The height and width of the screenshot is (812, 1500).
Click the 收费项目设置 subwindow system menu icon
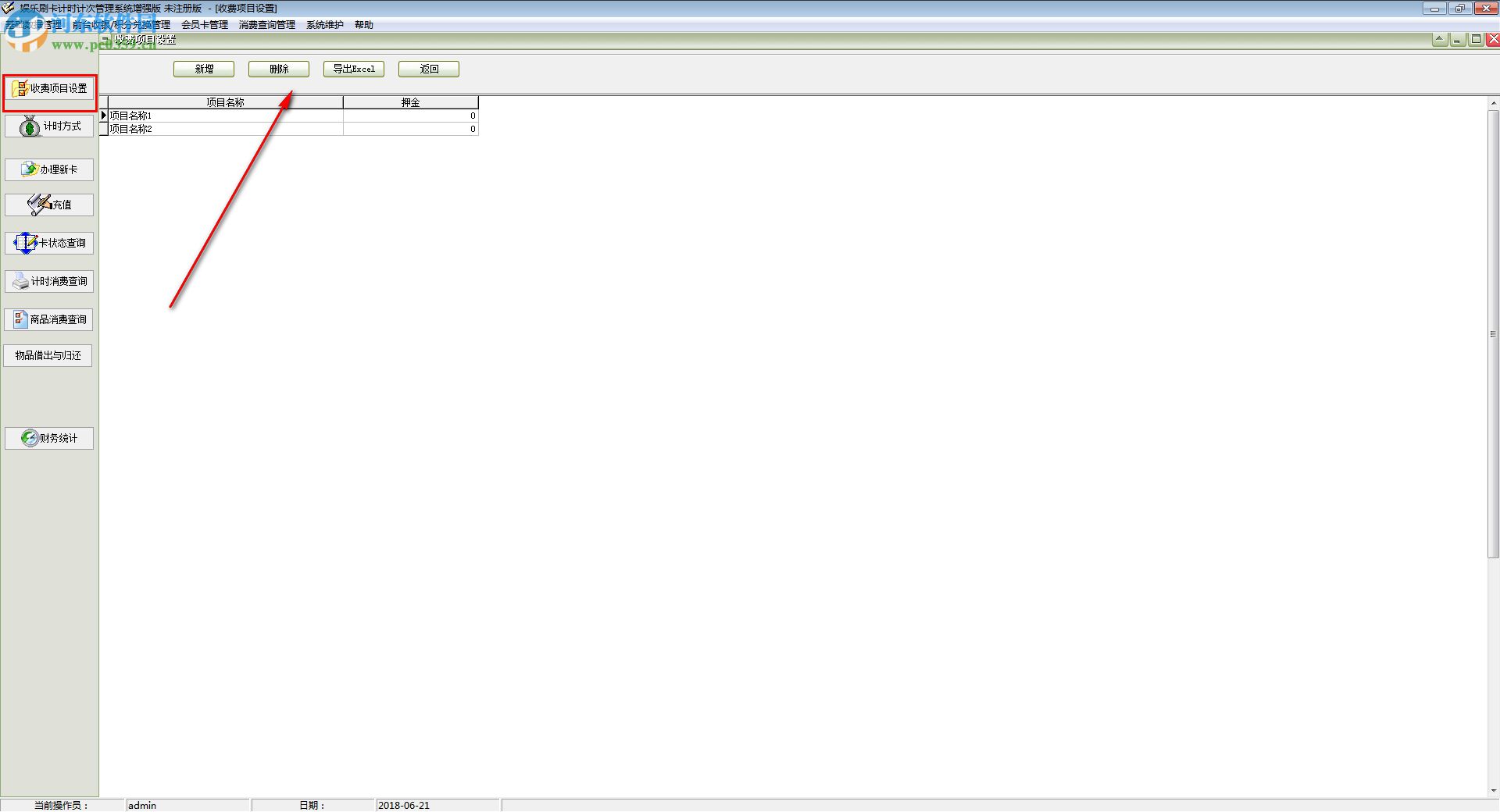(x=106, y=40)
